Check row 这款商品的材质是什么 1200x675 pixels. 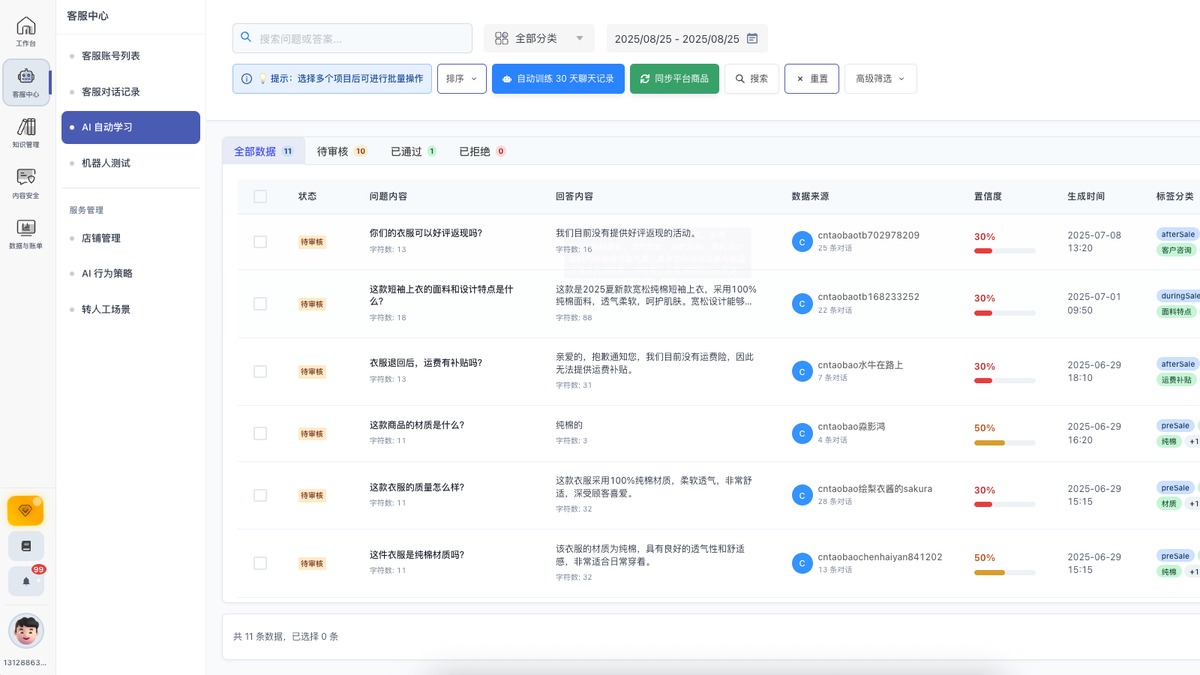pyautogui.click(x=260, y=433)
